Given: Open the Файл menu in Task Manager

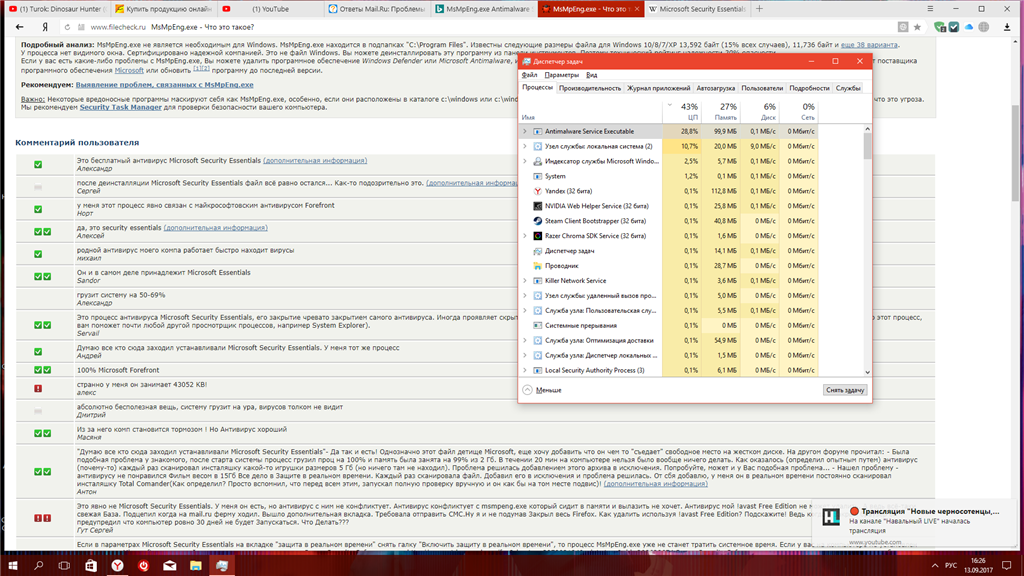Looking at the screenshot, I should 530,74.
